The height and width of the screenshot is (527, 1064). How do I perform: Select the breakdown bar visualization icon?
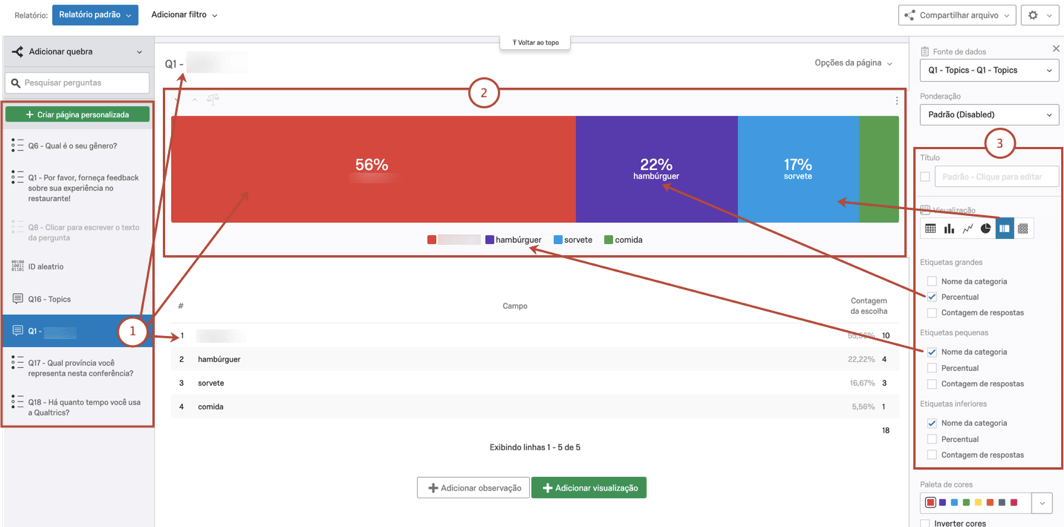tap(1005, 229)
